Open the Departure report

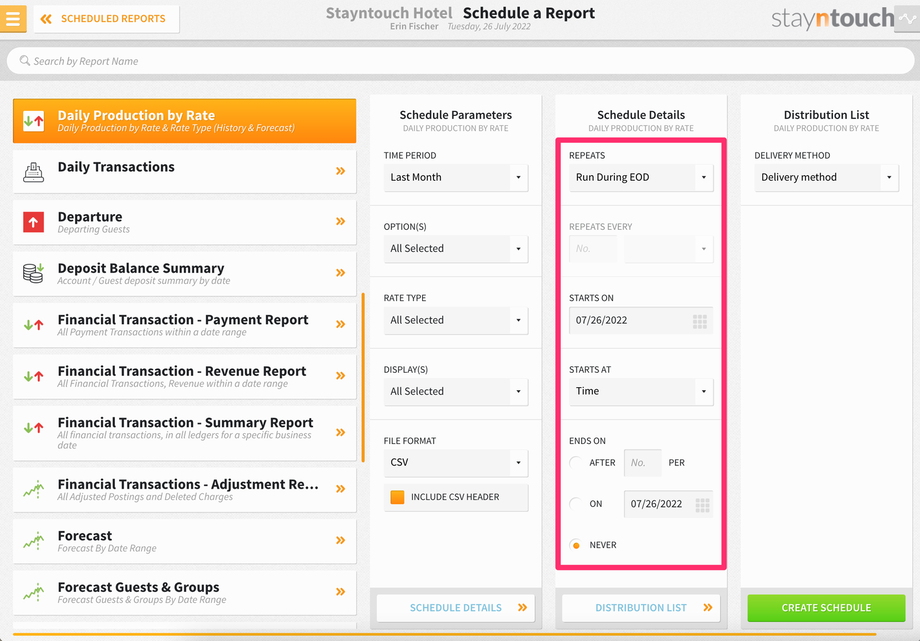(184, 222)
